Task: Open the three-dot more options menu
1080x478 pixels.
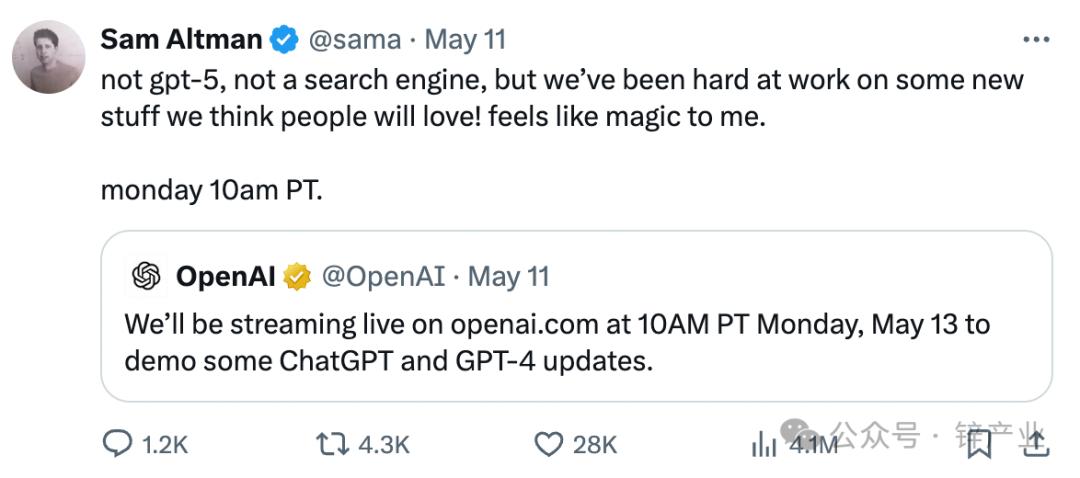Action: pos(1034,40)
